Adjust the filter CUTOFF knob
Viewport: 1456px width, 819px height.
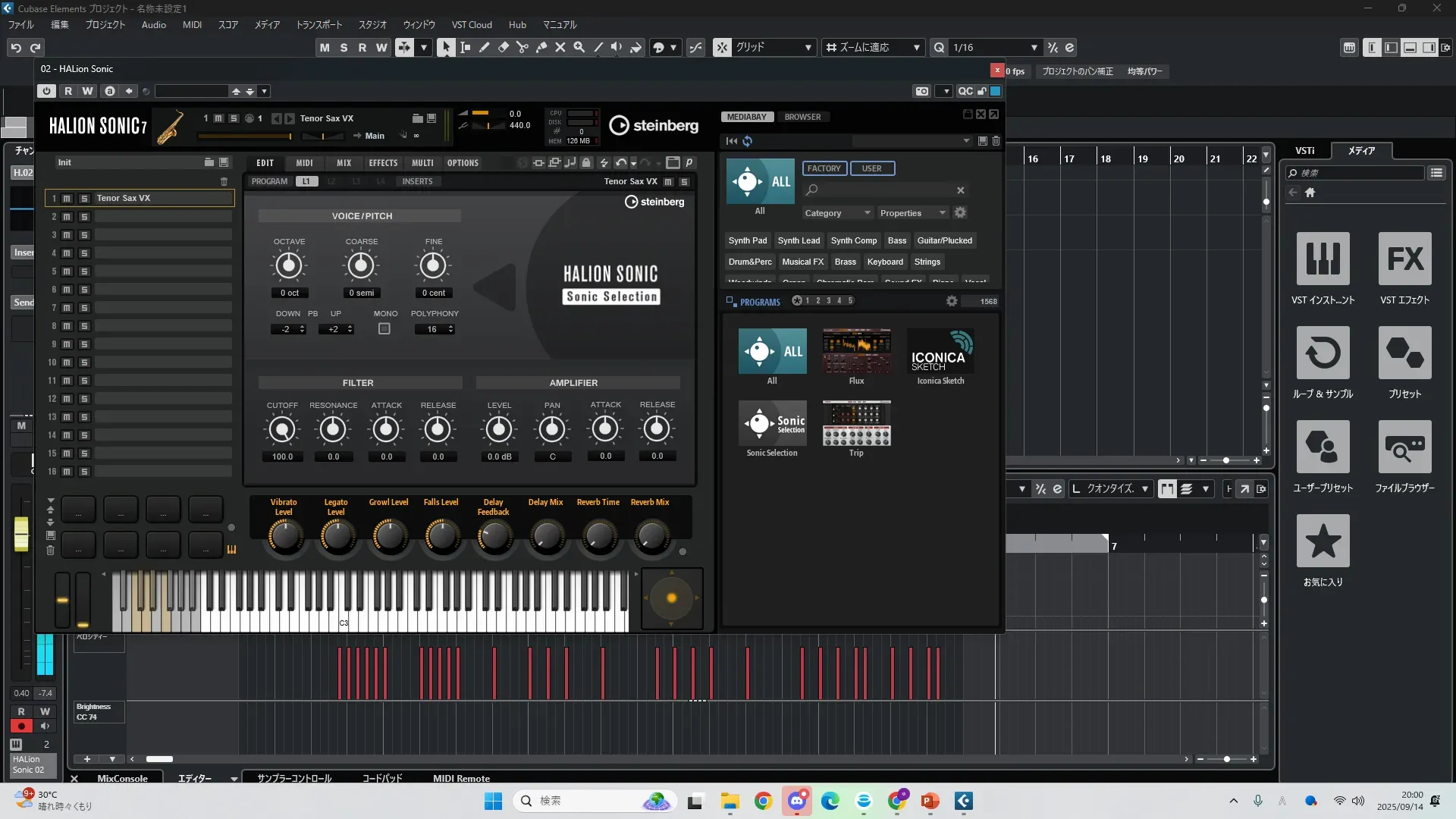(x=282, y=430)
